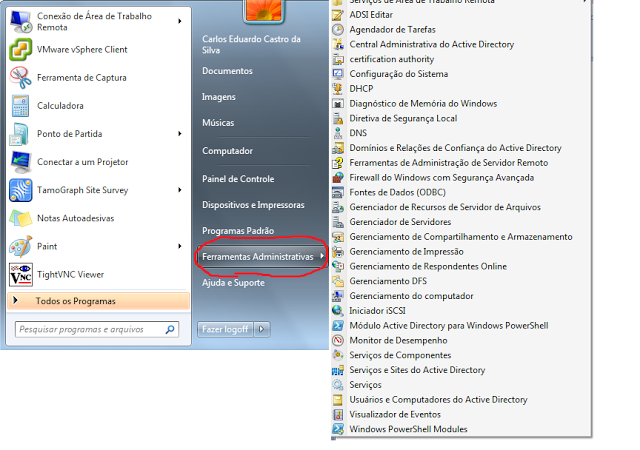Open the VMware vSphere Client icon

click(20, 49)
